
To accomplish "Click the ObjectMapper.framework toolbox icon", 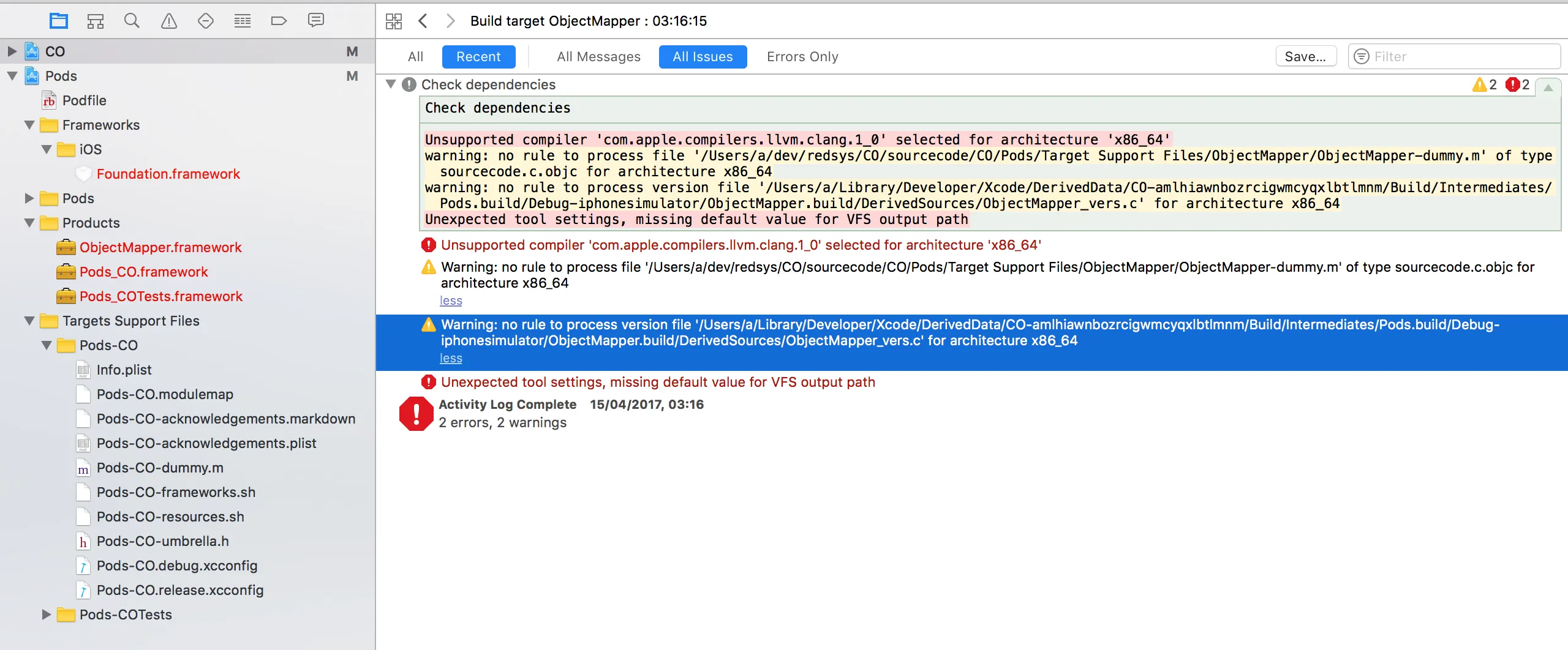I will [66, 247].
